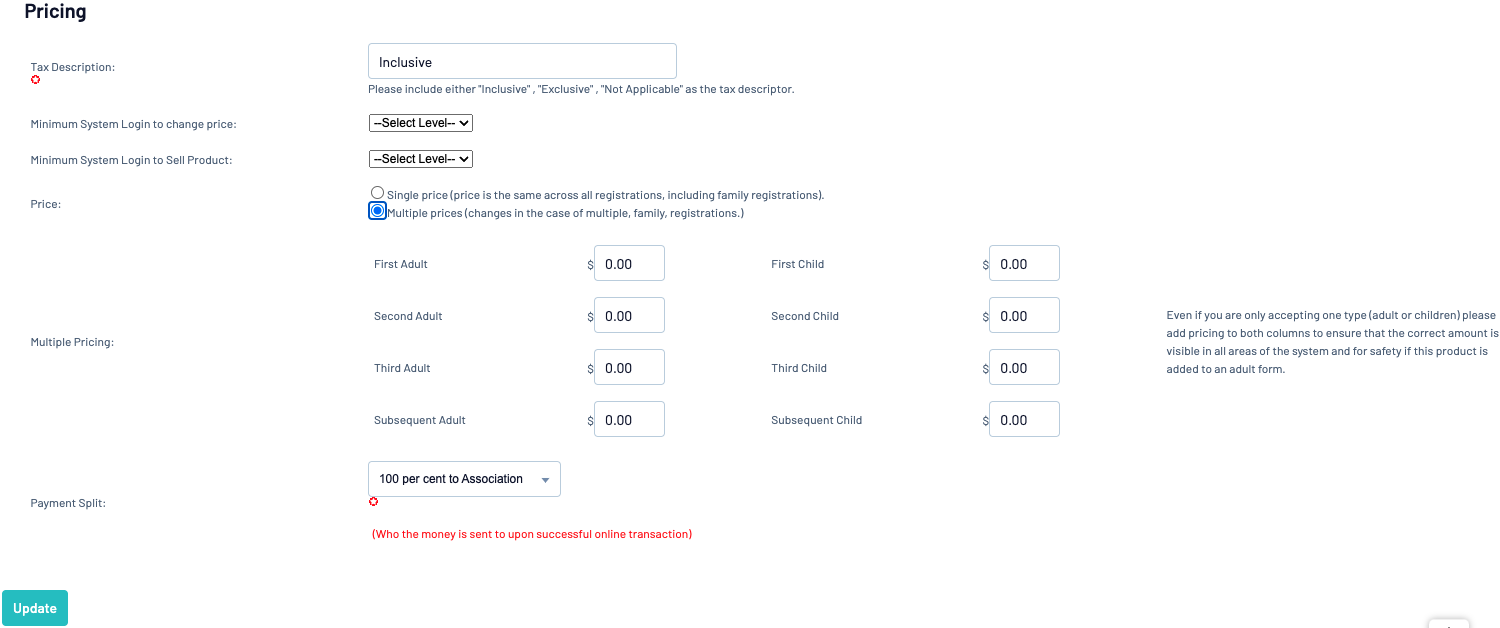This screenshot has height=628, width=1500.
Task: Focus the Third Adult price input
Action: (629, 368)
